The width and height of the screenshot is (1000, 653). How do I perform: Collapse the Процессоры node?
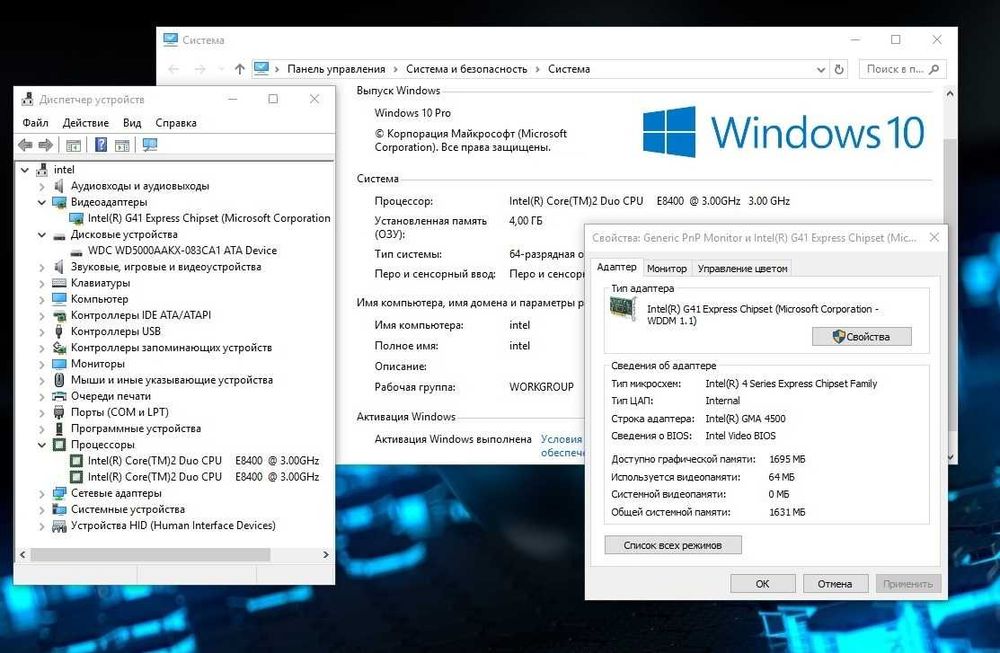[41, 444]
